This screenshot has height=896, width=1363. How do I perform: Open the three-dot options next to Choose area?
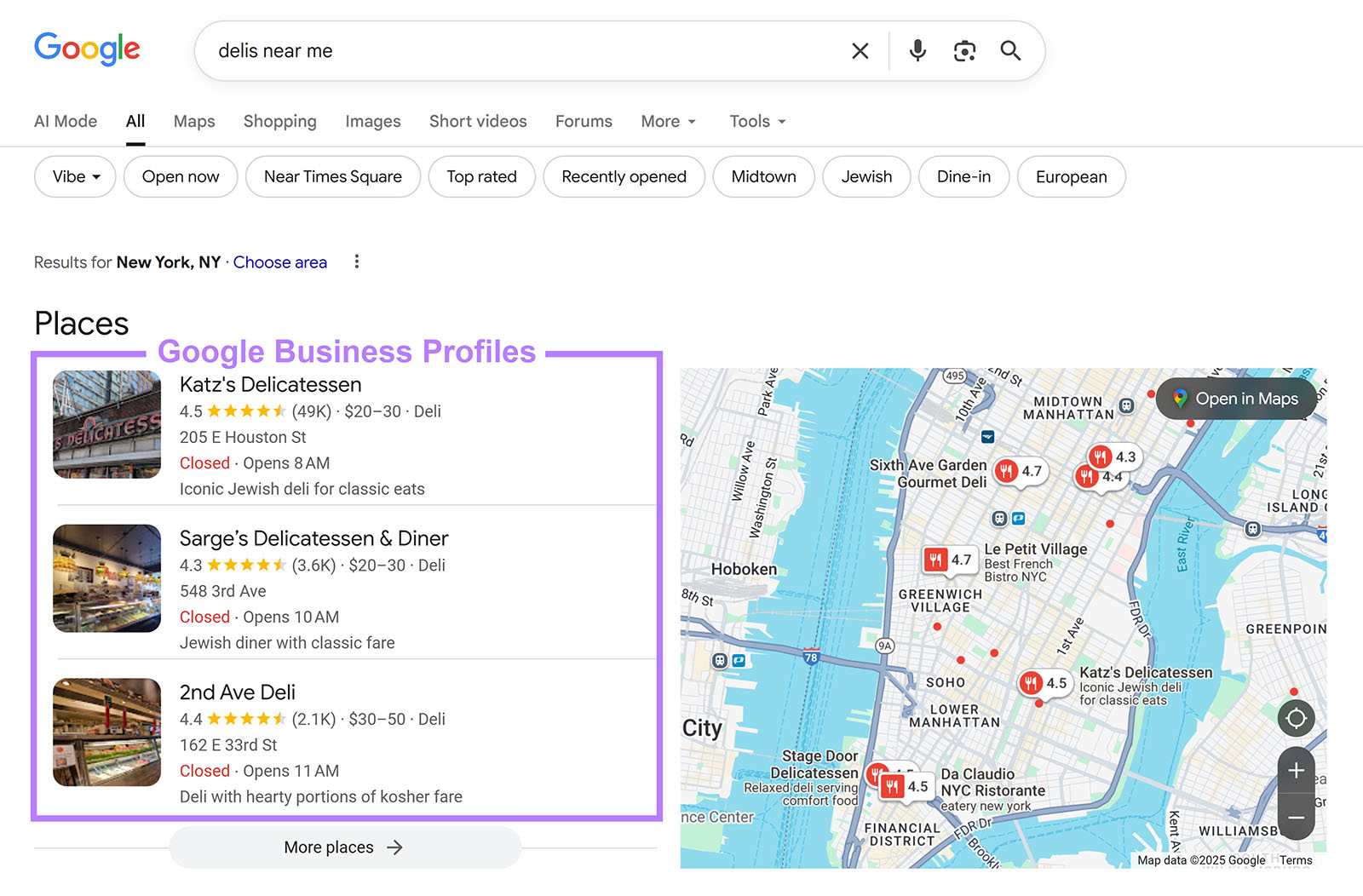(357, 261)
